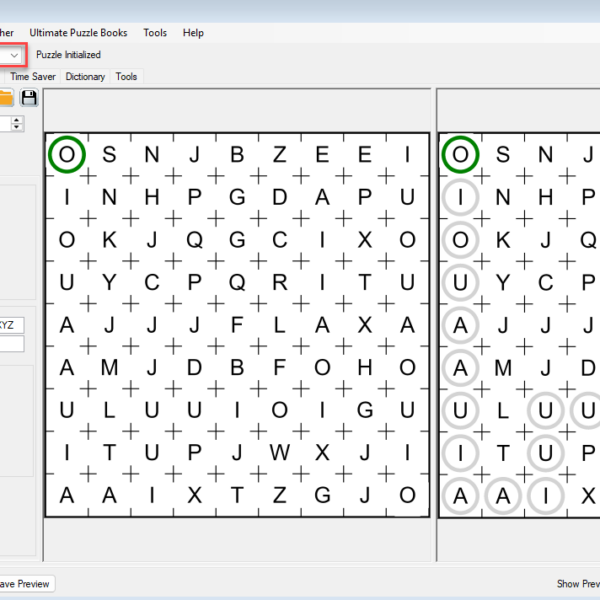Click the floppy disk save icon
Image resolution: width=600 pixels, height=600 pixels.
(x=29, y=97)
